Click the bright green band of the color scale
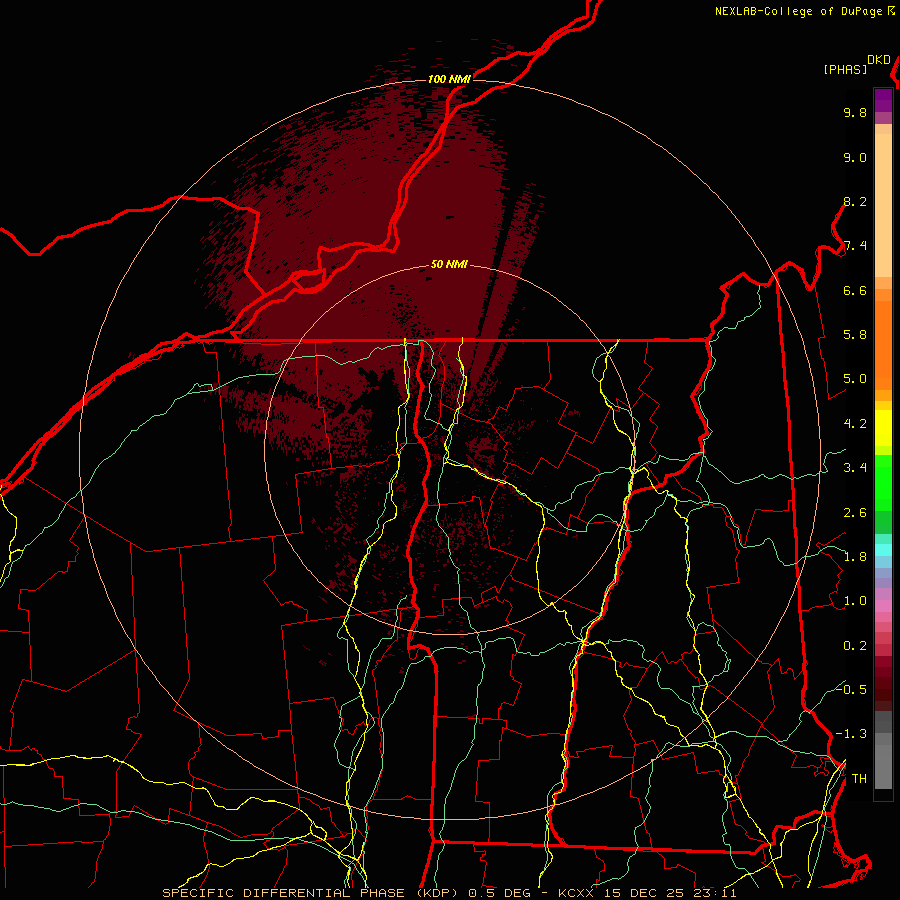900x900 pixels. 883,482
